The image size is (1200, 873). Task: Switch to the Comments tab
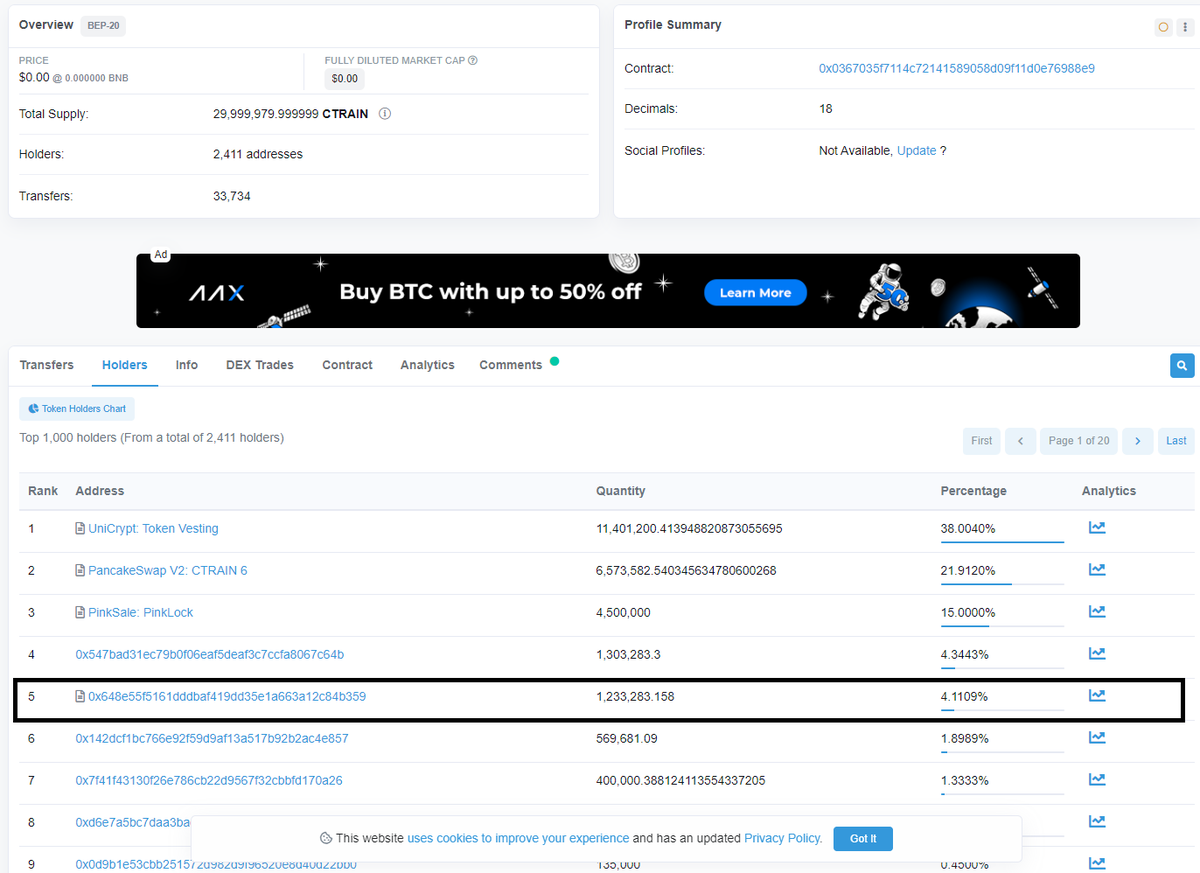[x=511, y=364]
